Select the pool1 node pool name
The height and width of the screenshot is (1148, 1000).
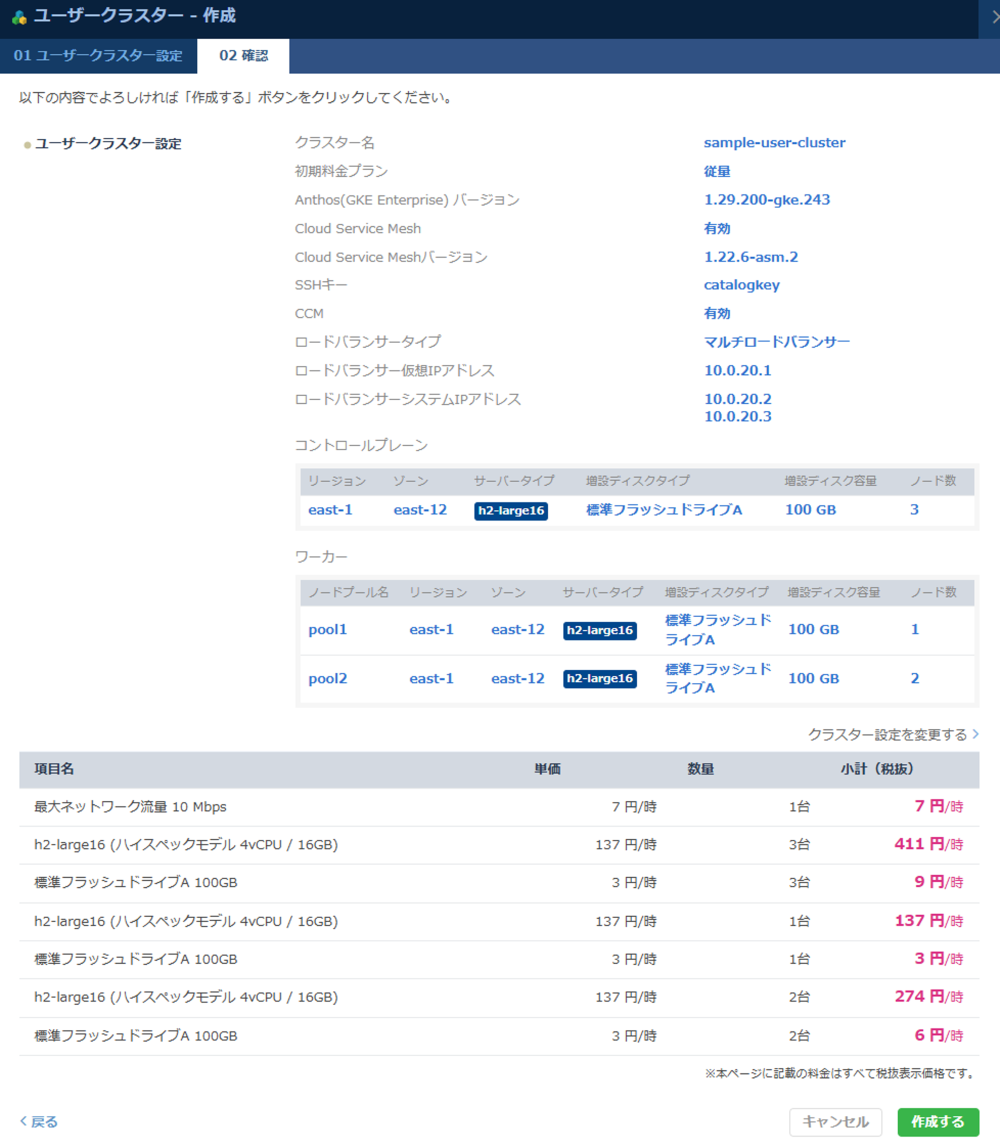[x=328, y=630]
